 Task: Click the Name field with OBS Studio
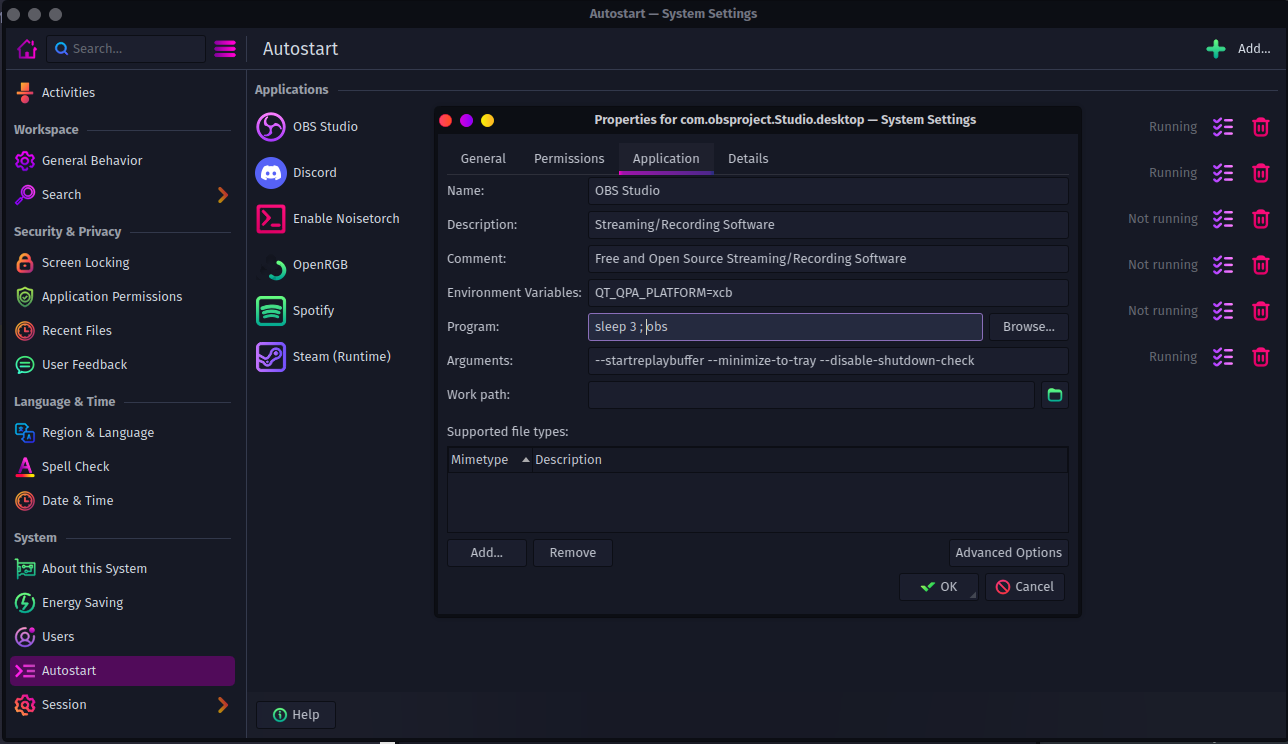828,191
